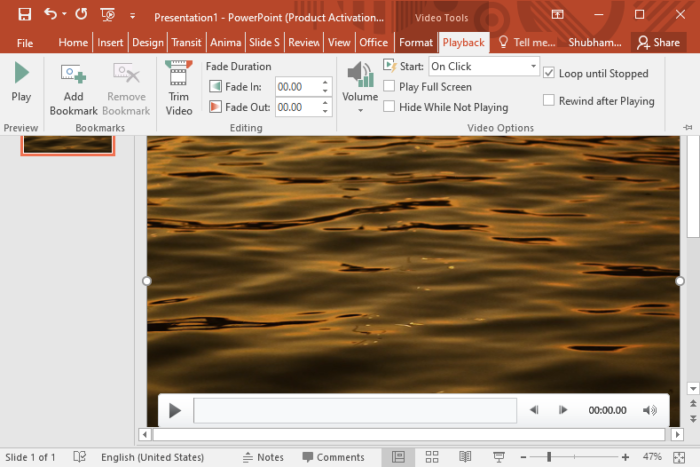Click Ribbon Display Options icon
The width and height of the screenshot is (700, 467).
click(557, 14)
